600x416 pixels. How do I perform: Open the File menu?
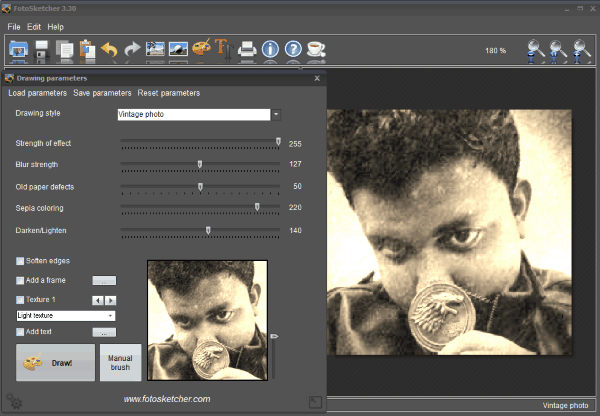(x=14, y=26)
